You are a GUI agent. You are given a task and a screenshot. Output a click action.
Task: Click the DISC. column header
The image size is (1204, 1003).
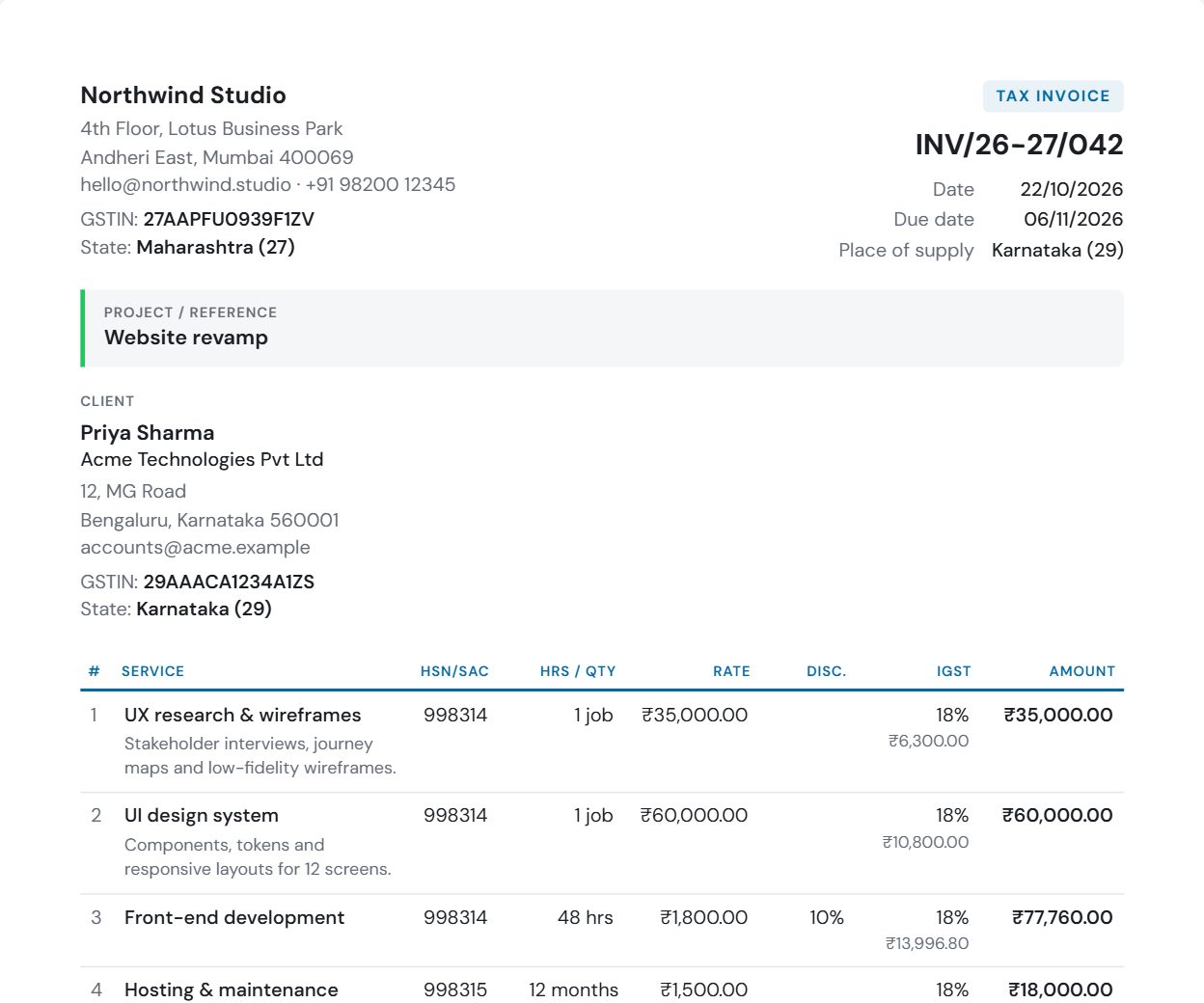pos(826,671)
